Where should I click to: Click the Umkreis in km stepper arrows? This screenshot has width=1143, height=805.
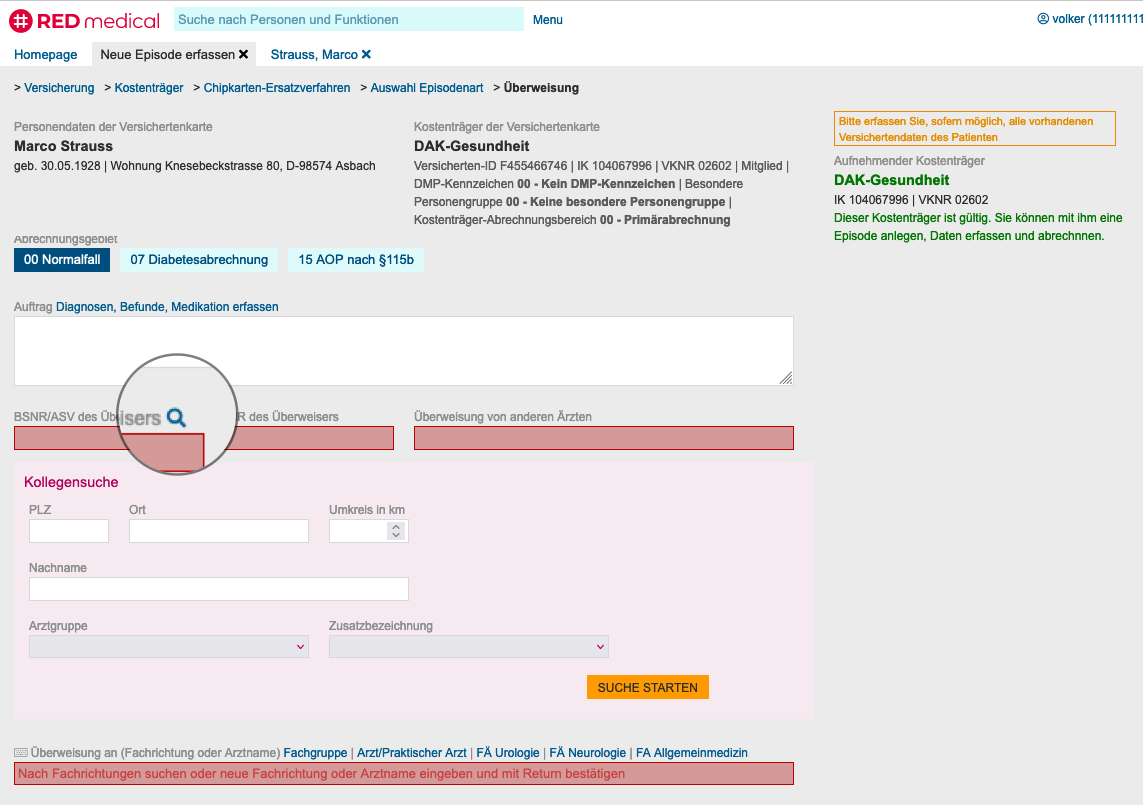[396, 531]
